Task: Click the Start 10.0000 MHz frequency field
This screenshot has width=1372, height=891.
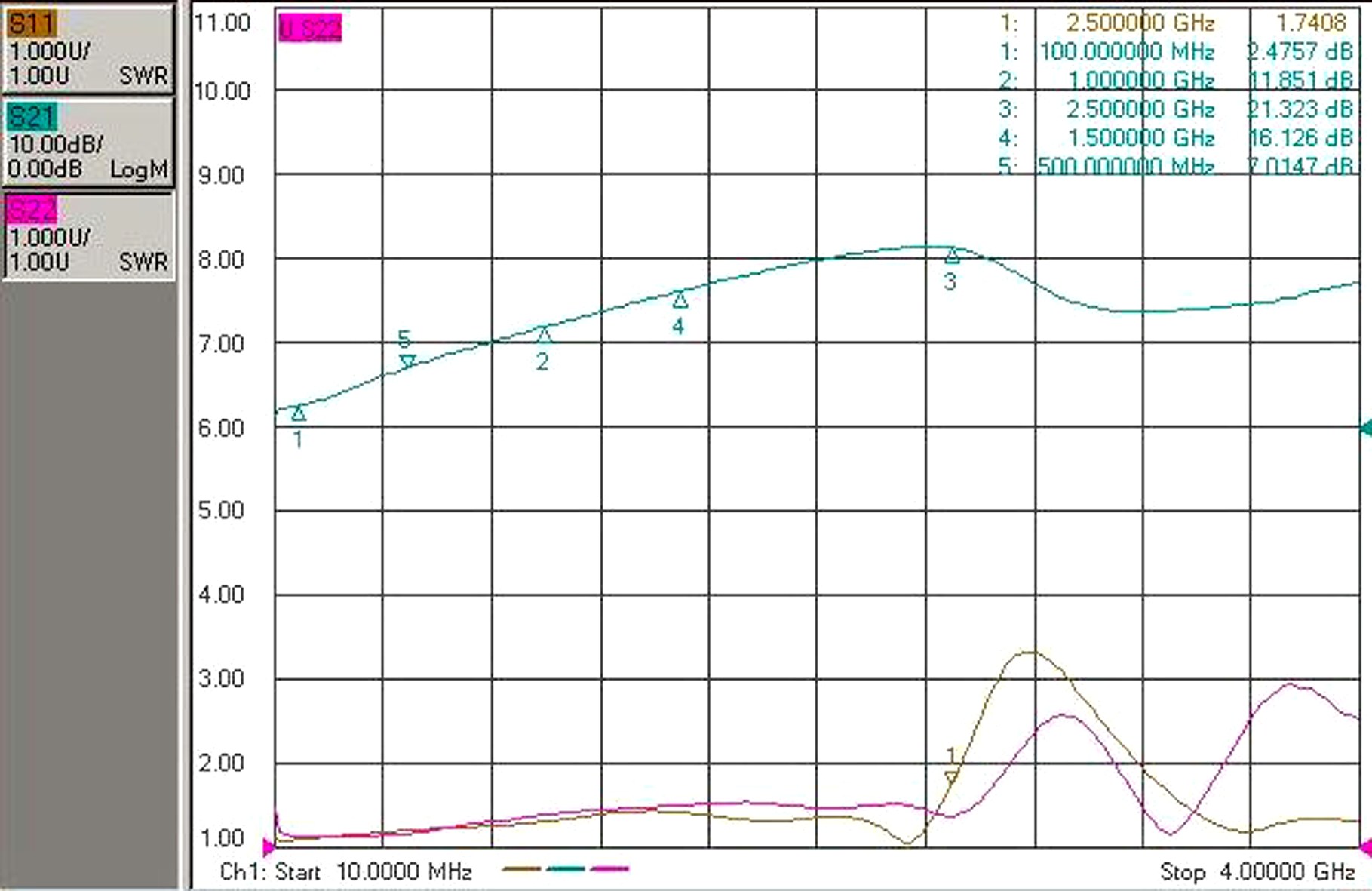Action: click(x=373, y=872)
